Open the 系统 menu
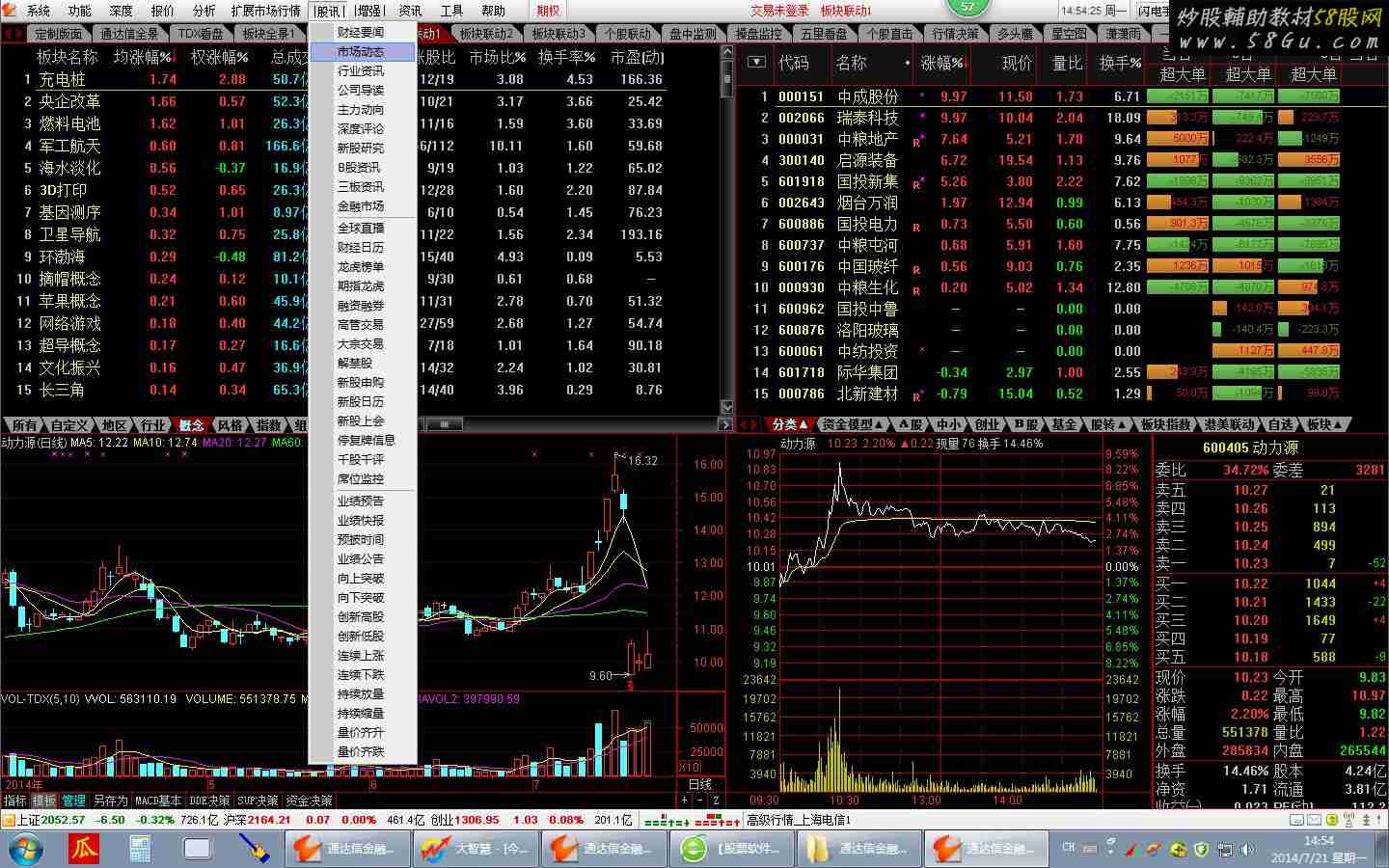This screenshot has height=868, width=1389. pyautogui.click(x=39, y=11)
